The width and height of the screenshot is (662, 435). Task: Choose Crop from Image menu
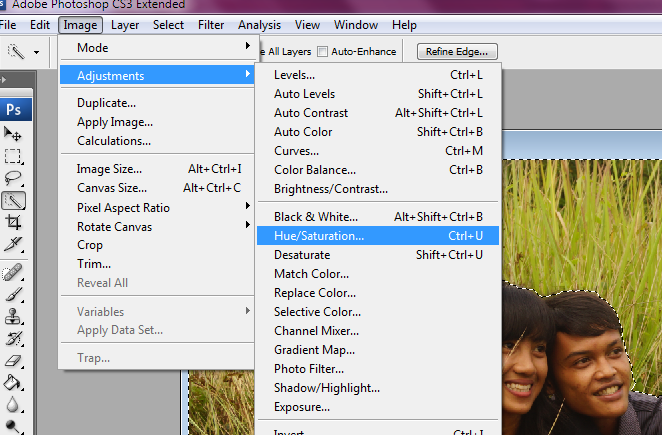pos(157,245)
